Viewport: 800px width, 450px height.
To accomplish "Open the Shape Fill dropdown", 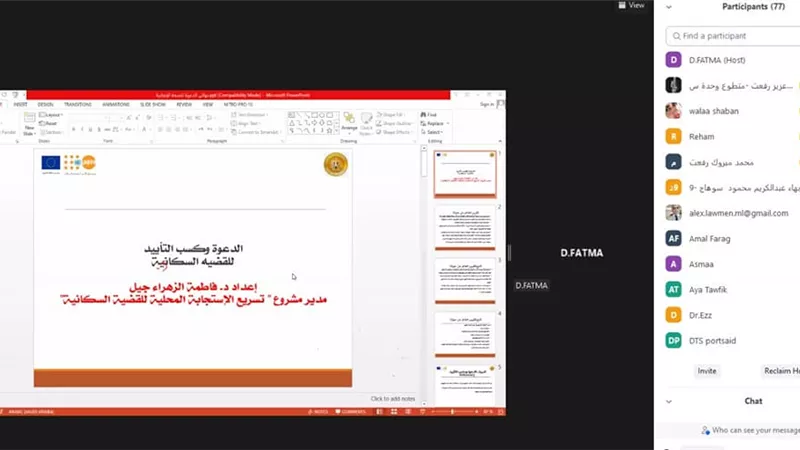I will pos(393,115).
